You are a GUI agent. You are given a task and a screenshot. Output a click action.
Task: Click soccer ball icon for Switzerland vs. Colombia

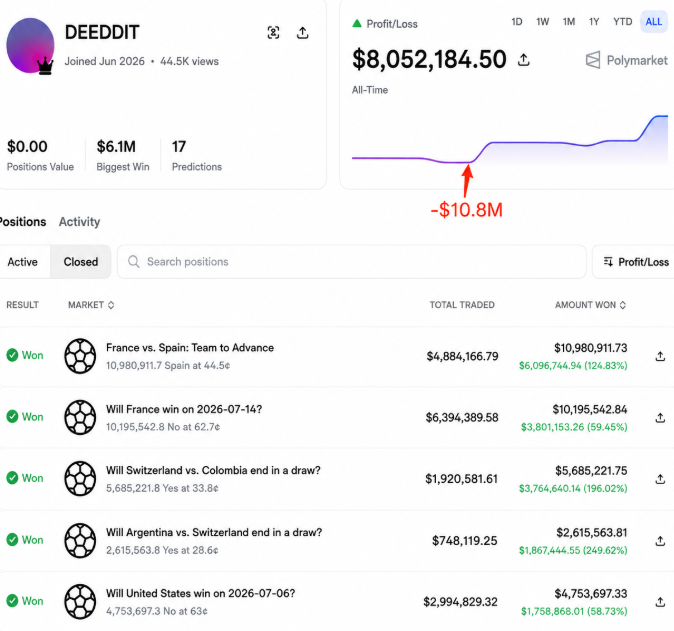(80, 478)
